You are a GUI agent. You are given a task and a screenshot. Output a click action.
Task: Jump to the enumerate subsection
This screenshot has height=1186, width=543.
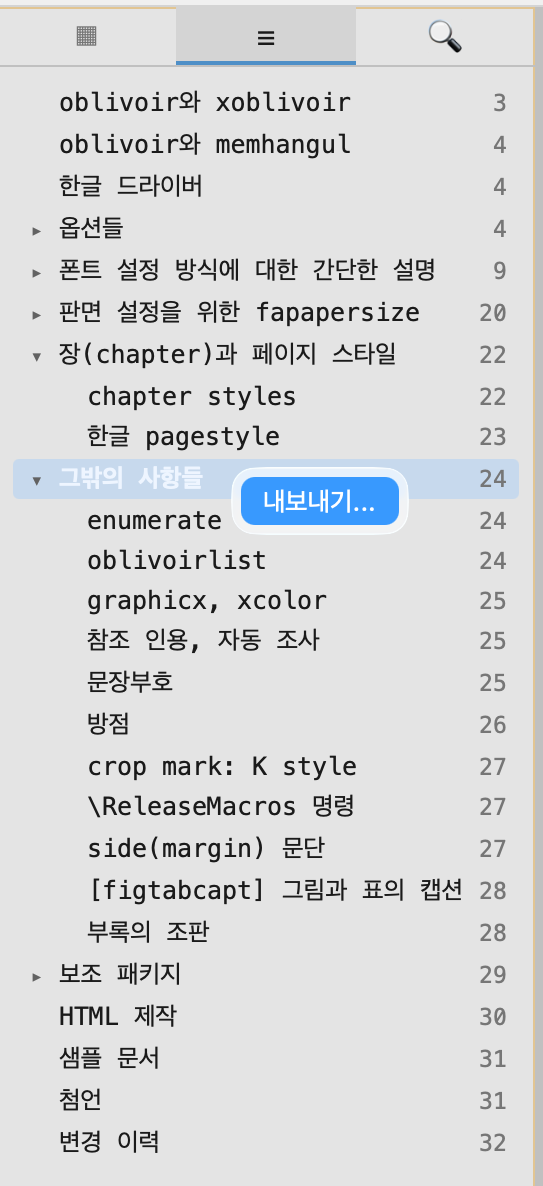(154, 520)
